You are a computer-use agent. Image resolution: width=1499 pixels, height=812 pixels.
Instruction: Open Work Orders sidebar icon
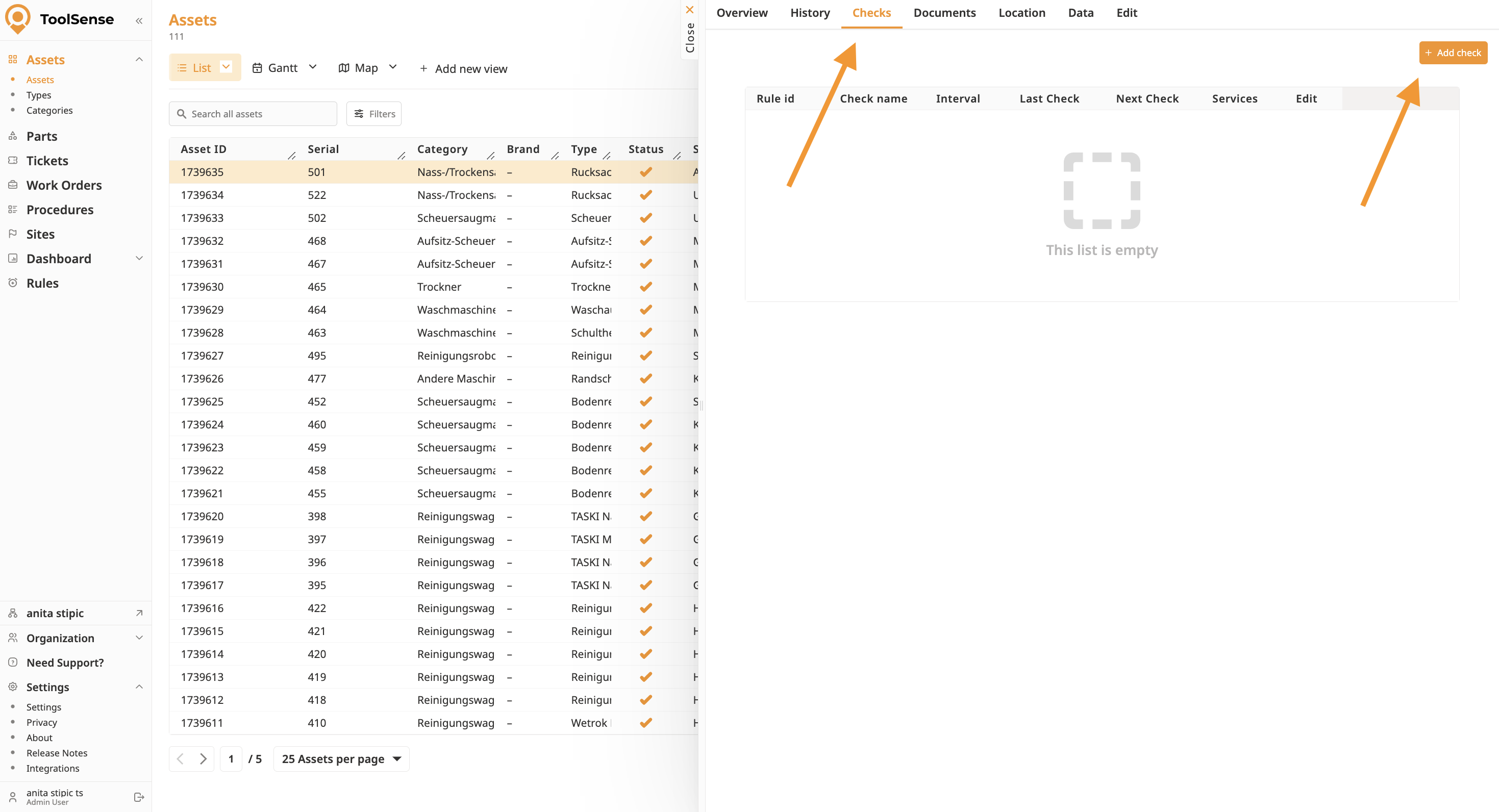(13, 185)
